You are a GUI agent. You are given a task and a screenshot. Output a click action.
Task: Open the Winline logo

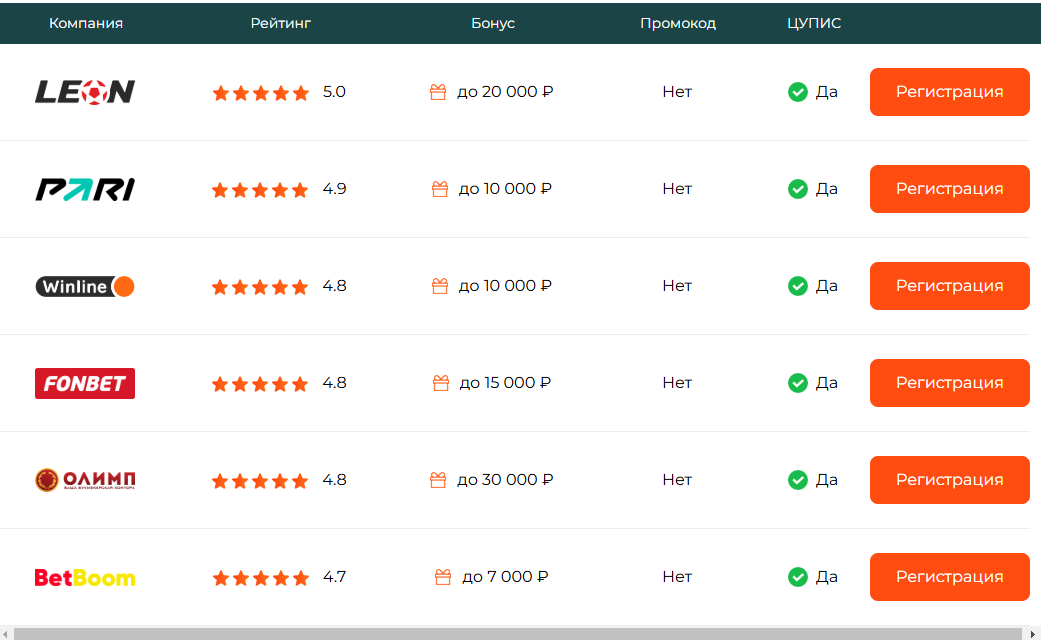[x=85, y=287]
